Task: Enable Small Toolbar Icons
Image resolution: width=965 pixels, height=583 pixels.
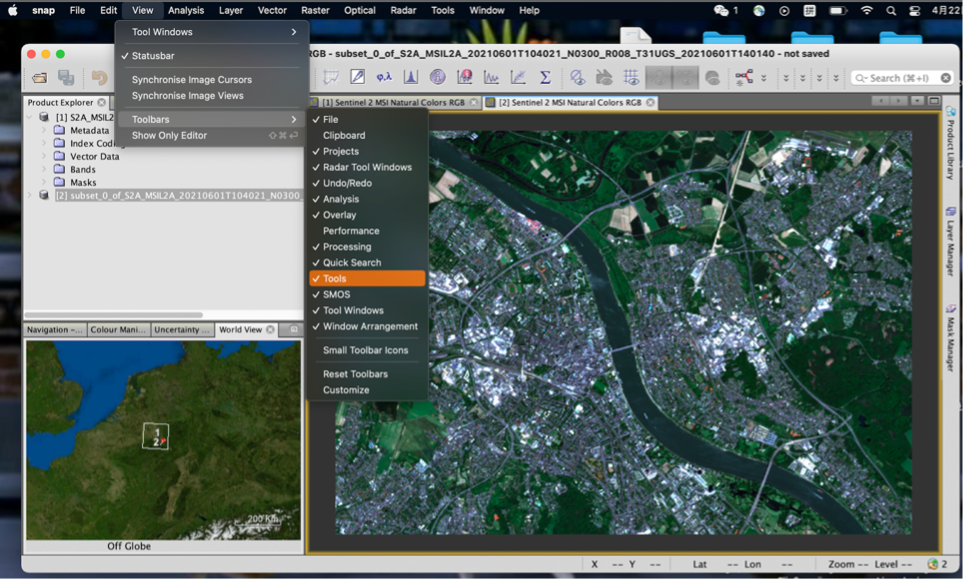Action: (x=365, y=350)
